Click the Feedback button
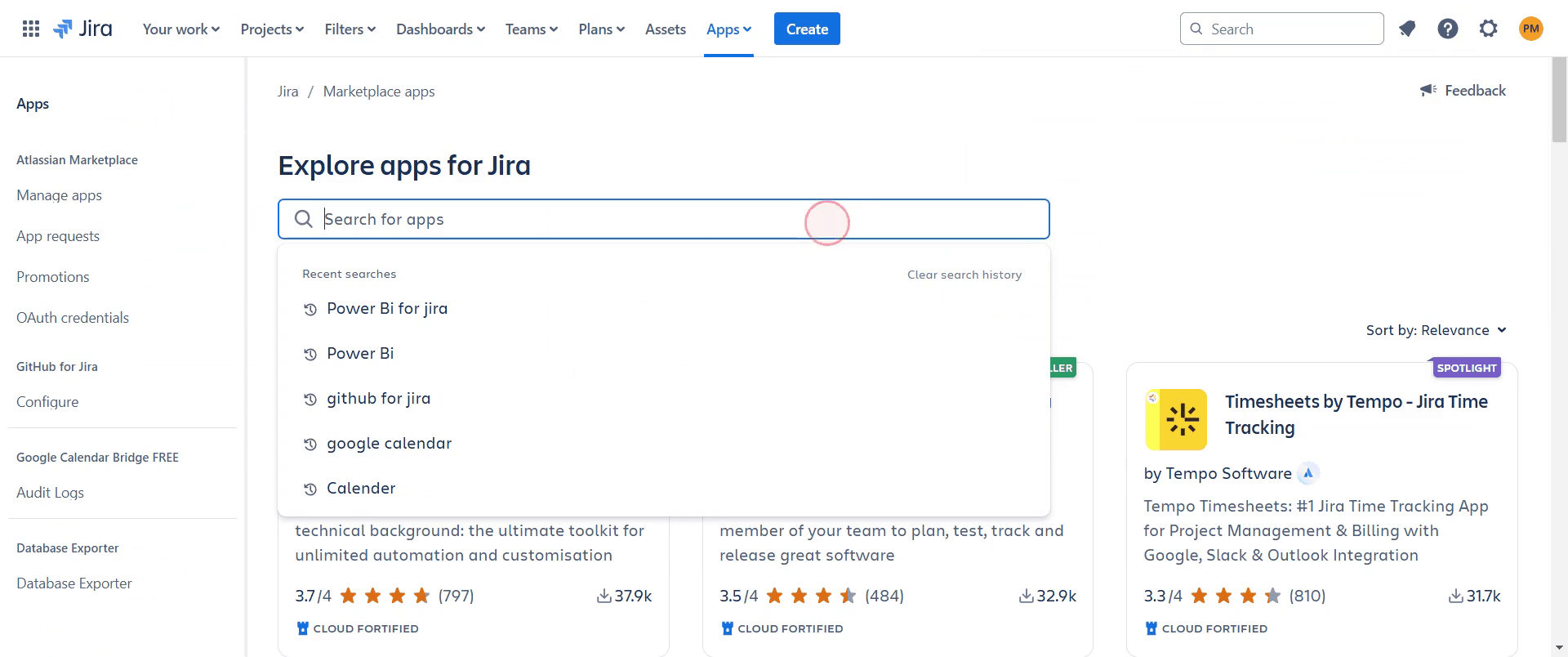The height and width of the screenshot is (657, 1568). click(1463, 90)
